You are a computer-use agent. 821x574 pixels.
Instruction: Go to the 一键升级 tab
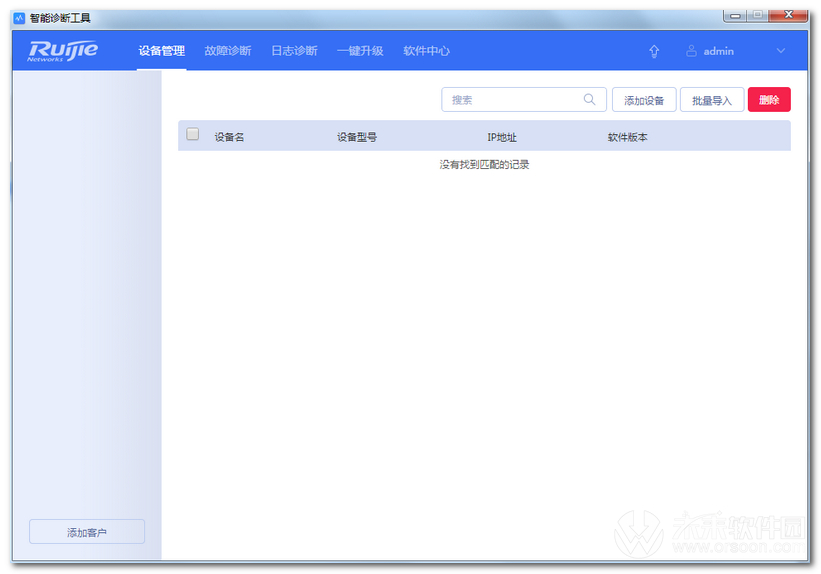pos(360,51)
